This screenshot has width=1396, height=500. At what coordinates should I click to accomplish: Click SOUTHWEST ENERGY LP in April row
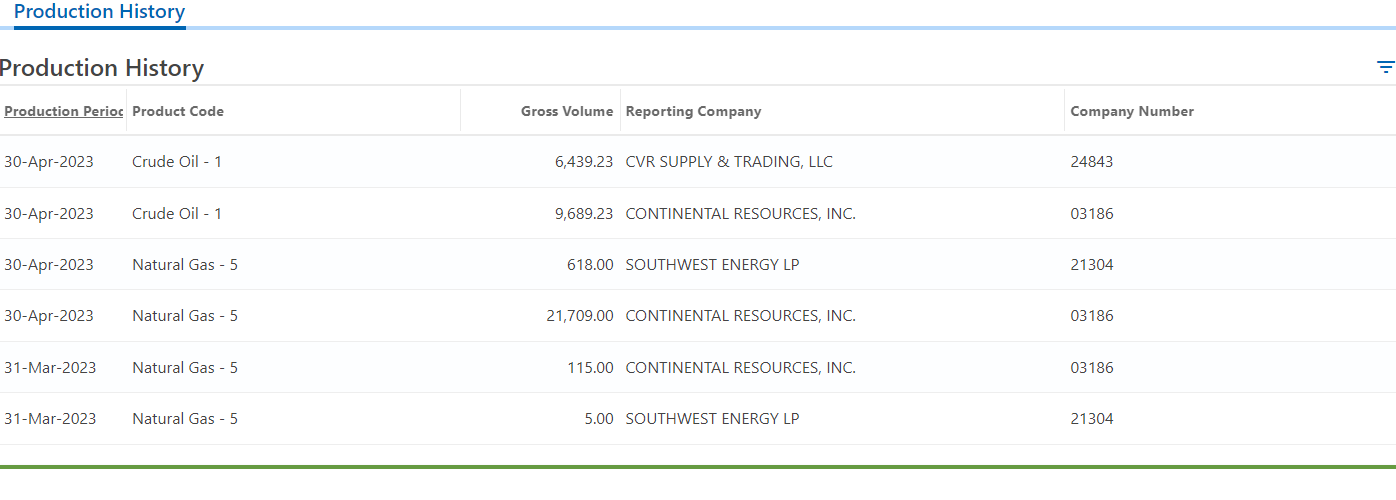click(x=713, y=265)
